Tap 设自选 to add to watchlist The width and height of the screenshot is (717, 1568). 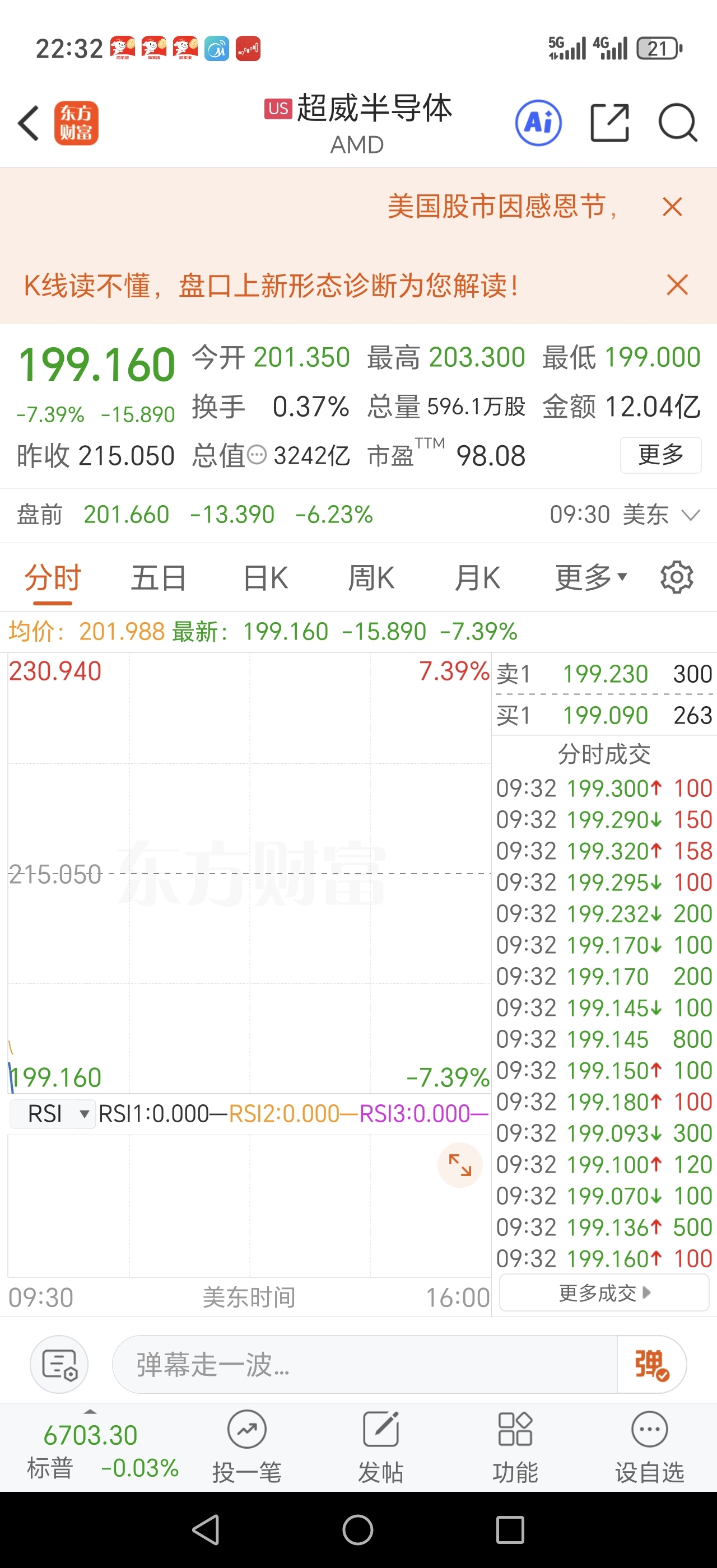649,1448
